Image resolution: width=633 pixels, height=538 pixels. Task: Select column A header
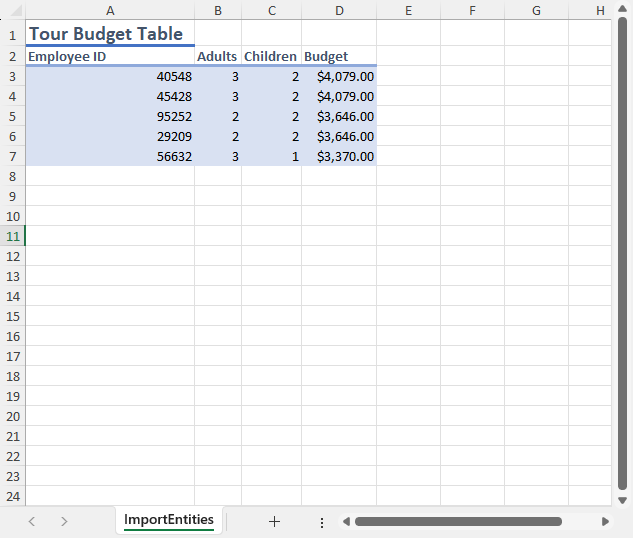click(109, 10)
